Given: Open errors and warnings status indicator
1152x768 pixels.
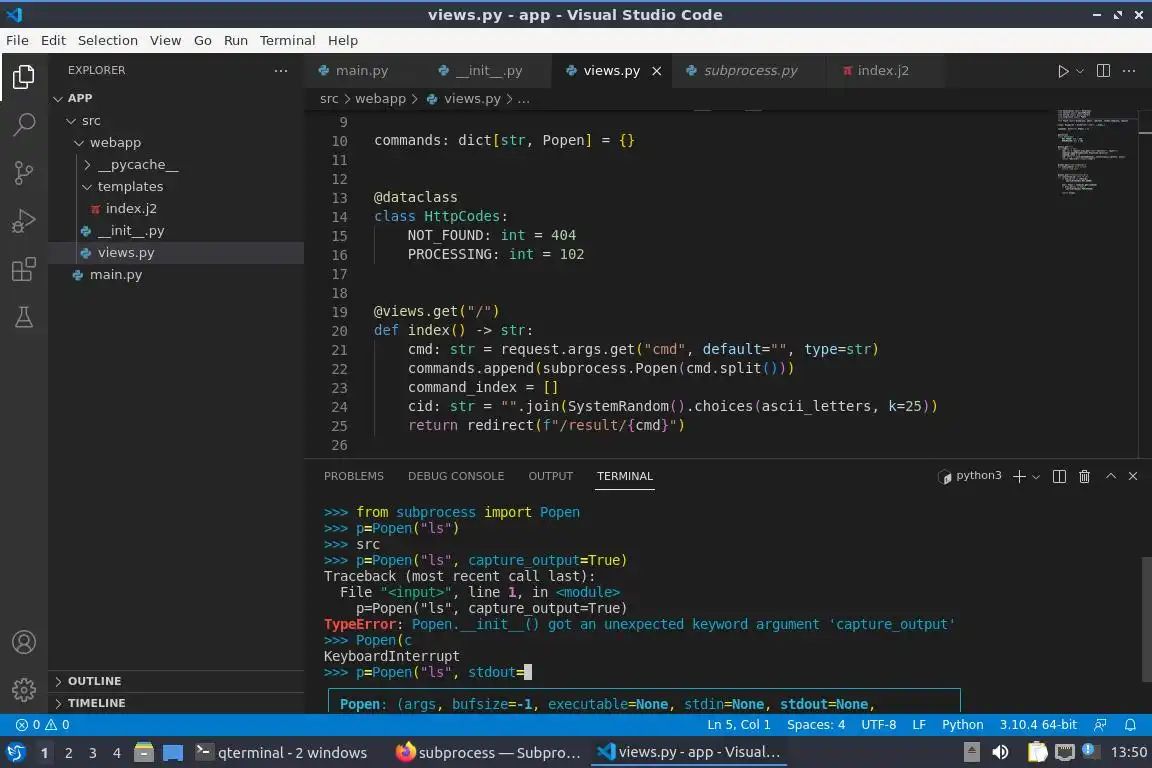Looking at the screenshot, I should click(43, 725).
